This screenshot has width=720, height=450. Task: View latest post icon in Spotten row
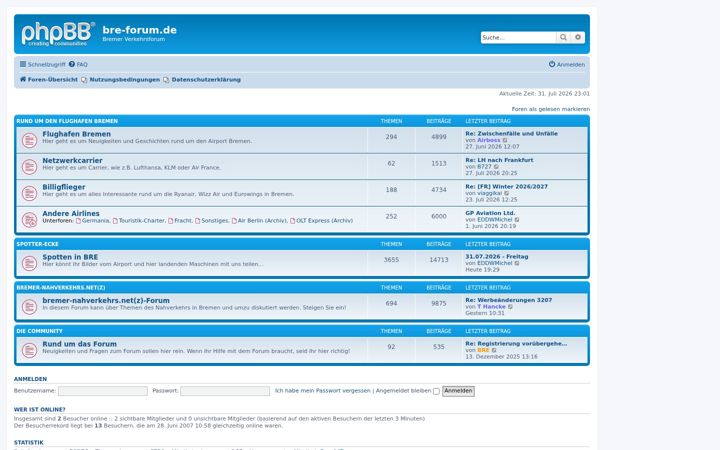click(x=517, y=264)
